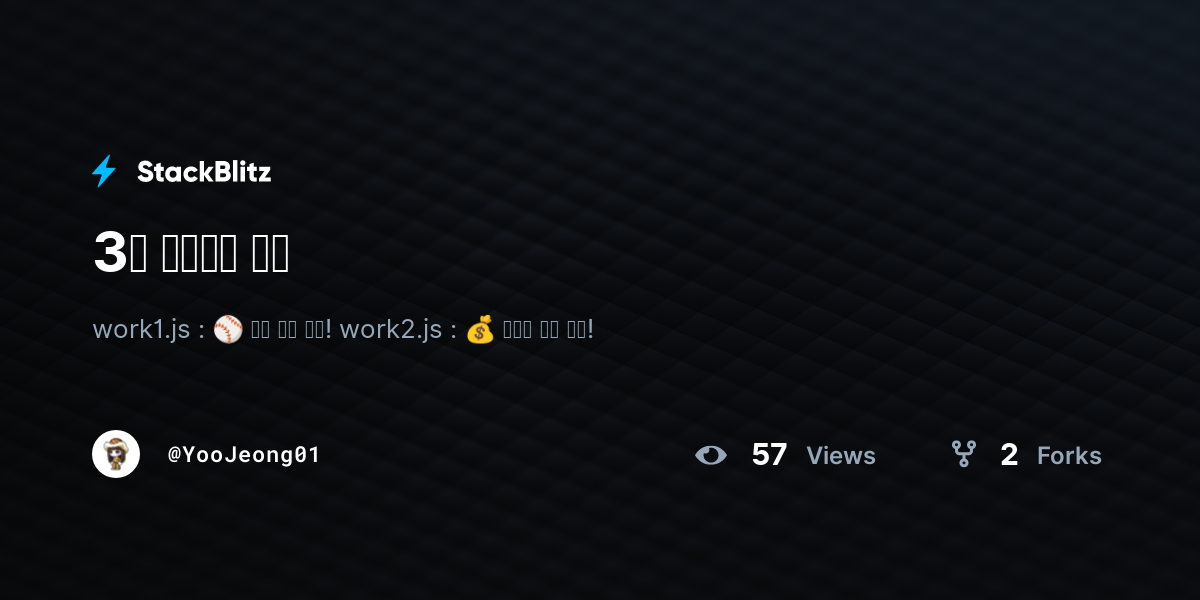Click the Forks label

[x=1069, y=456]
